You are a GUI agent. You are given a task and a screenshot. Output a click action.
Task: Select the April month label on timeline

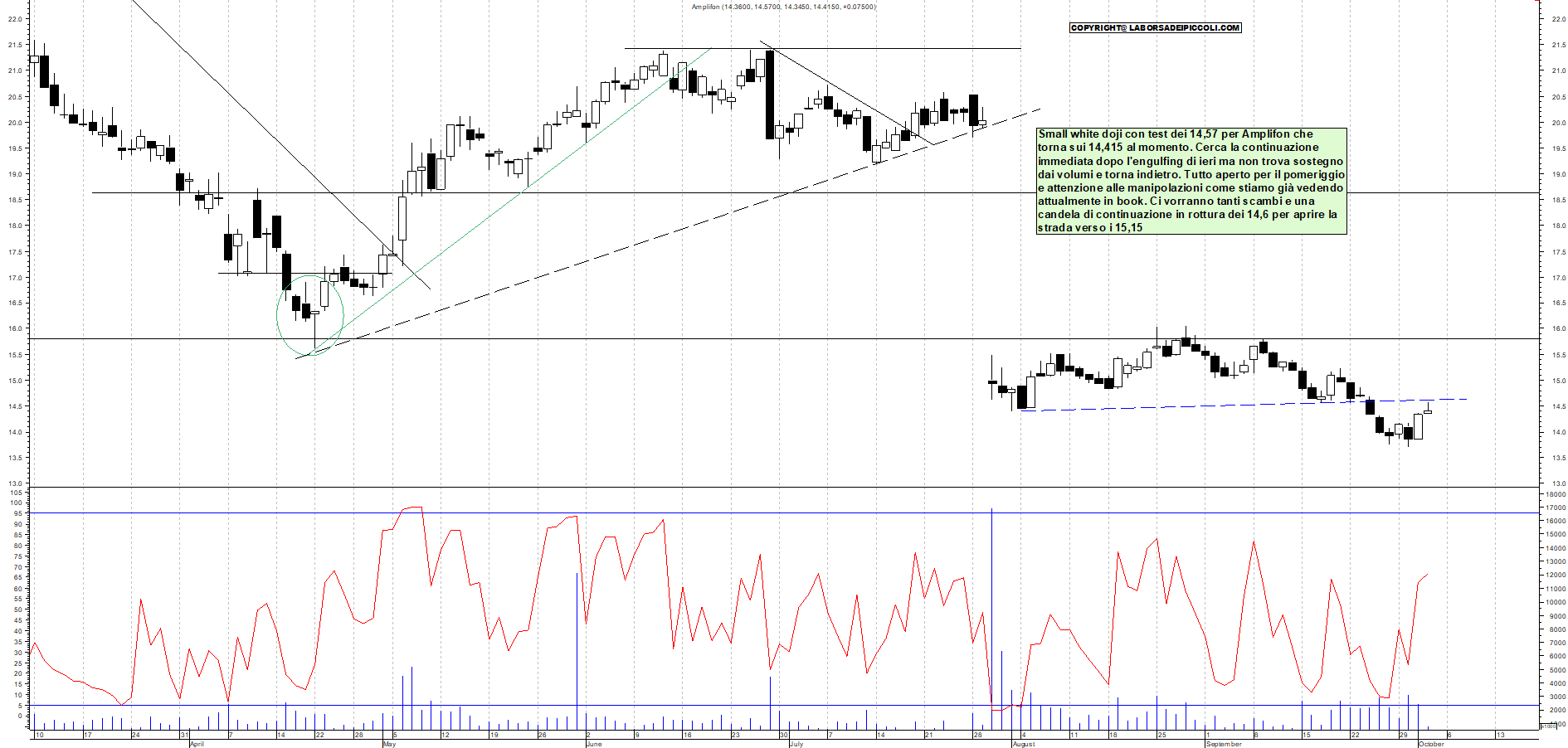[196, 744]
